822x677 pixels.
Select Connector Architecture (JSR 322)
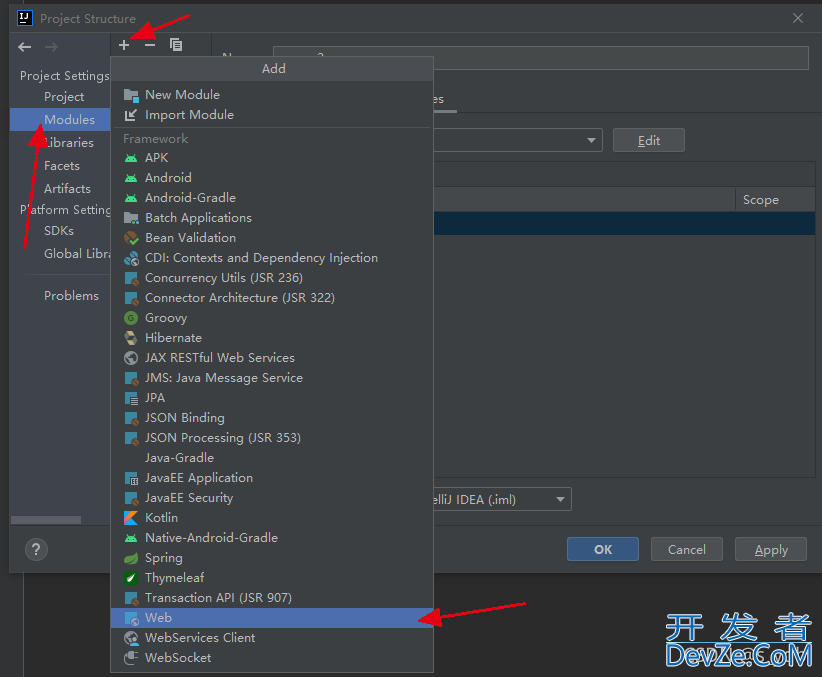click(x=272, y=298)
